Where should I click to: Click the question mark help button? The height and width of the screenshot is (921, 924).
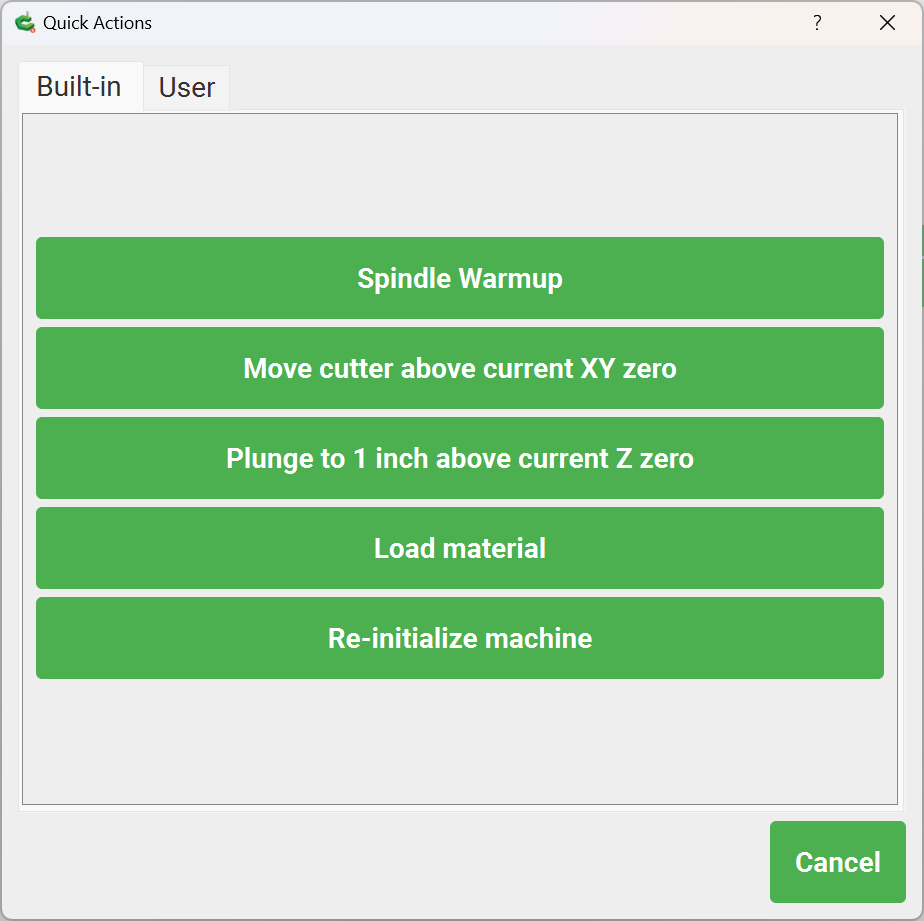coord(817,23)
